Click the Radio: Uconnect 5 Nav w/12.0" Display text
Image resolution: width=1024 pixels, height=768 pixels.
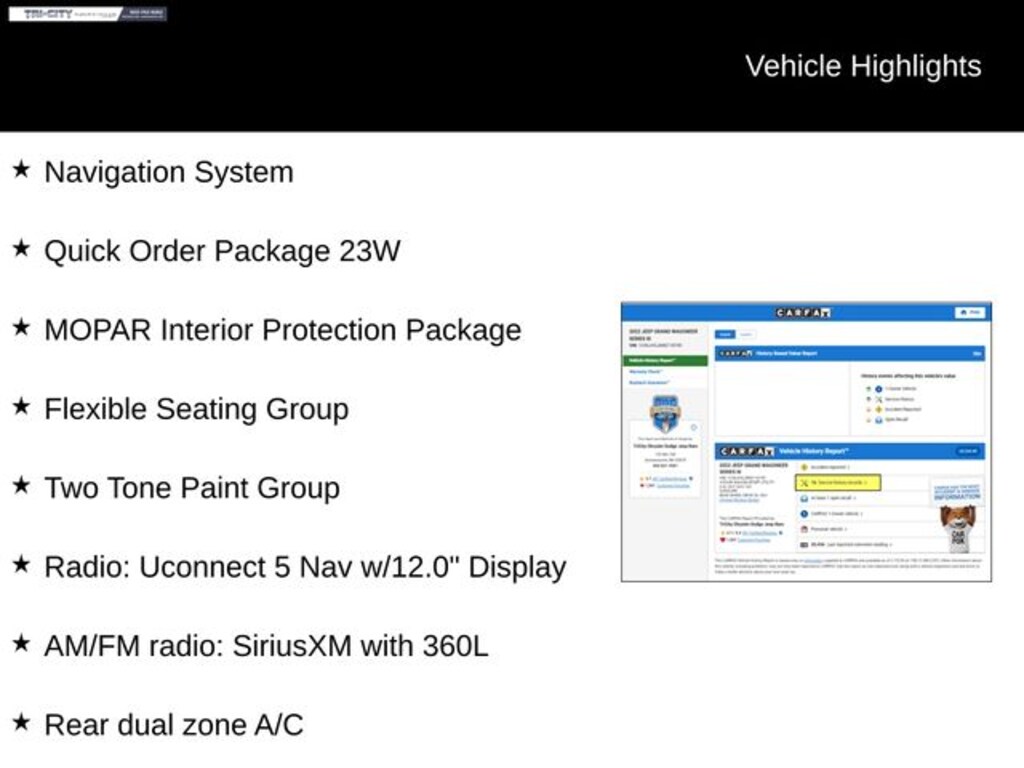(305, 567)
